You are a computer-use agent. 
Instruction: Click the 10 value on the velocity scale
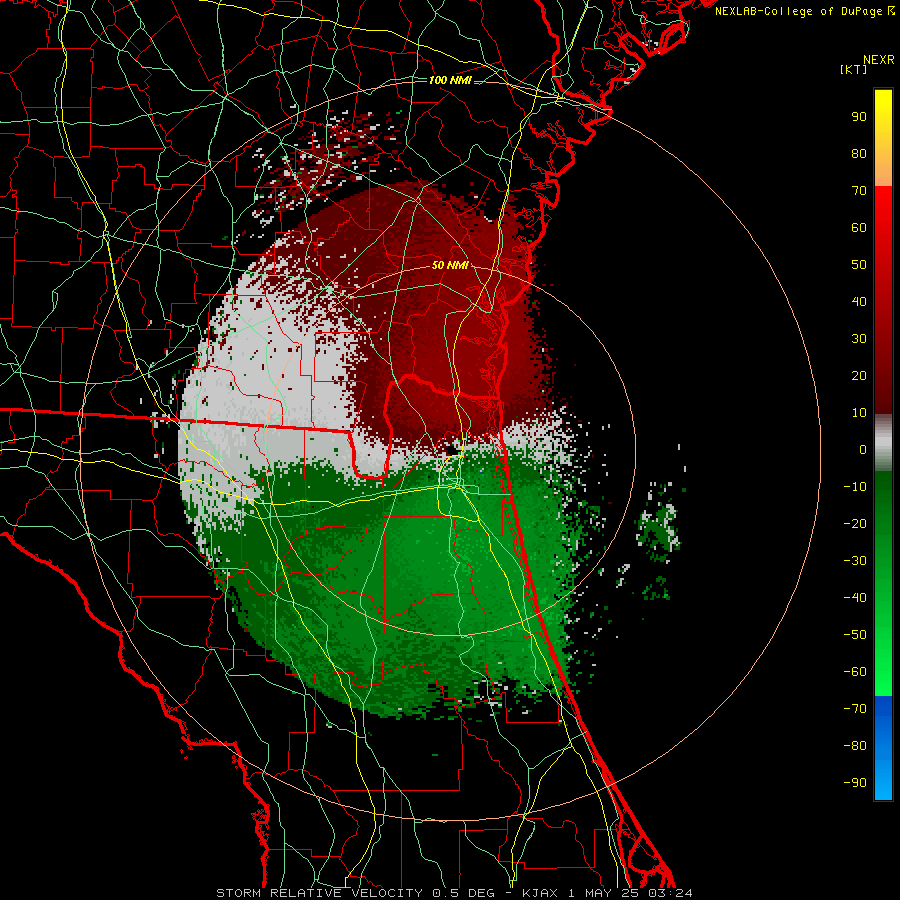(859, 413)
